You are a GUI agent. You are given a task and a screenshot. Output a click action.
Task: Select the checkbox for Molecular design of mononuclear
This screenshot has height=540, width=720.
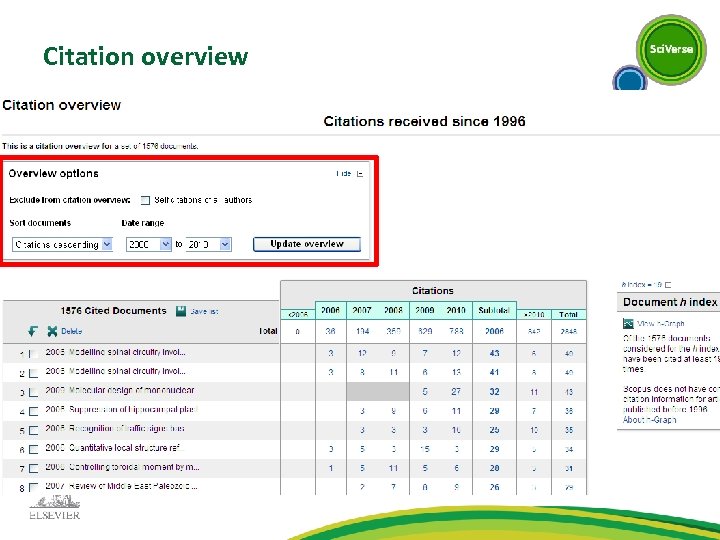click(x=33, y=393)
